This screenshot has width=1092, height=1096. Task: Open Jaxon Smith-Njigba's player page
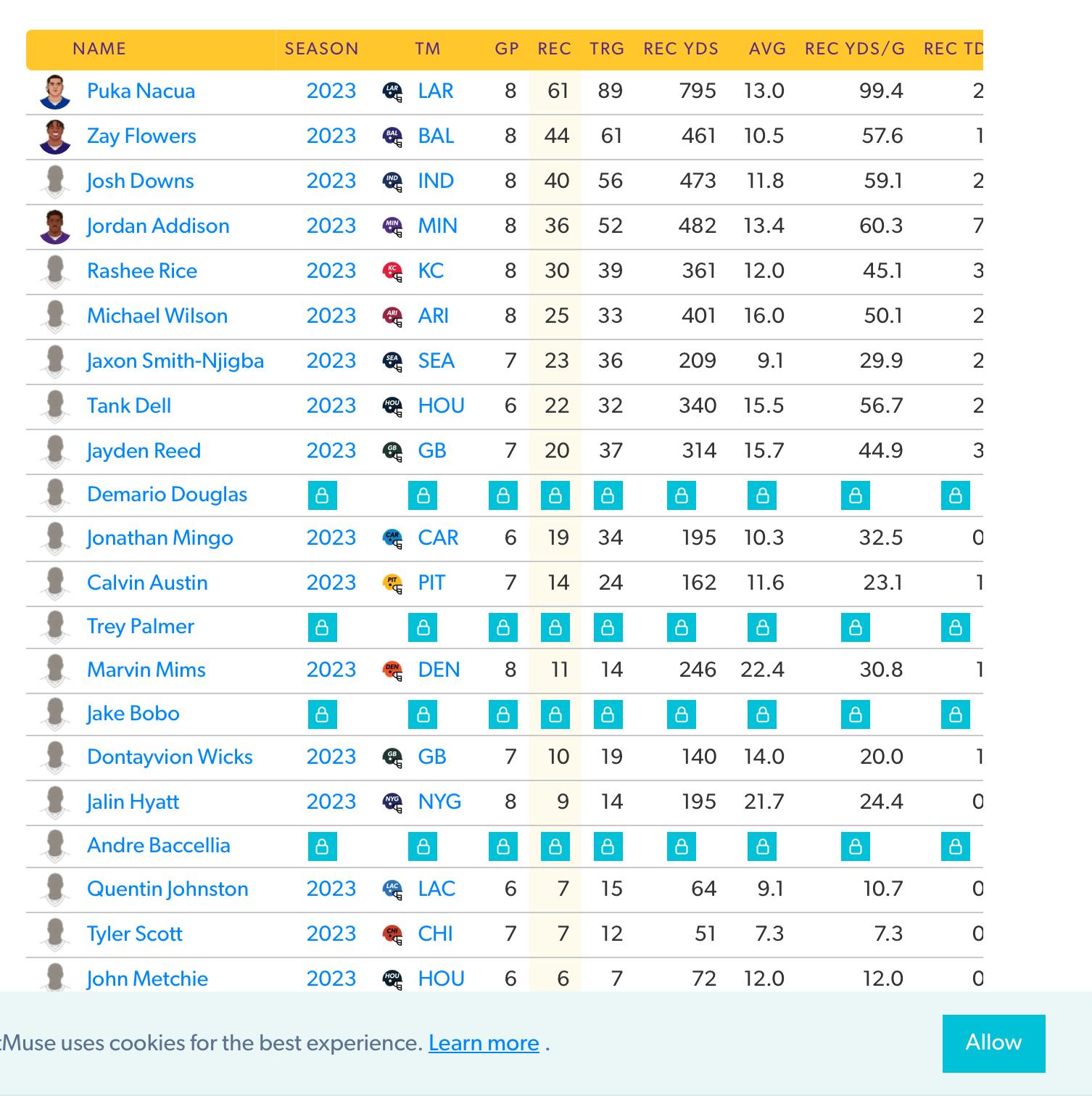click(175, 361)
